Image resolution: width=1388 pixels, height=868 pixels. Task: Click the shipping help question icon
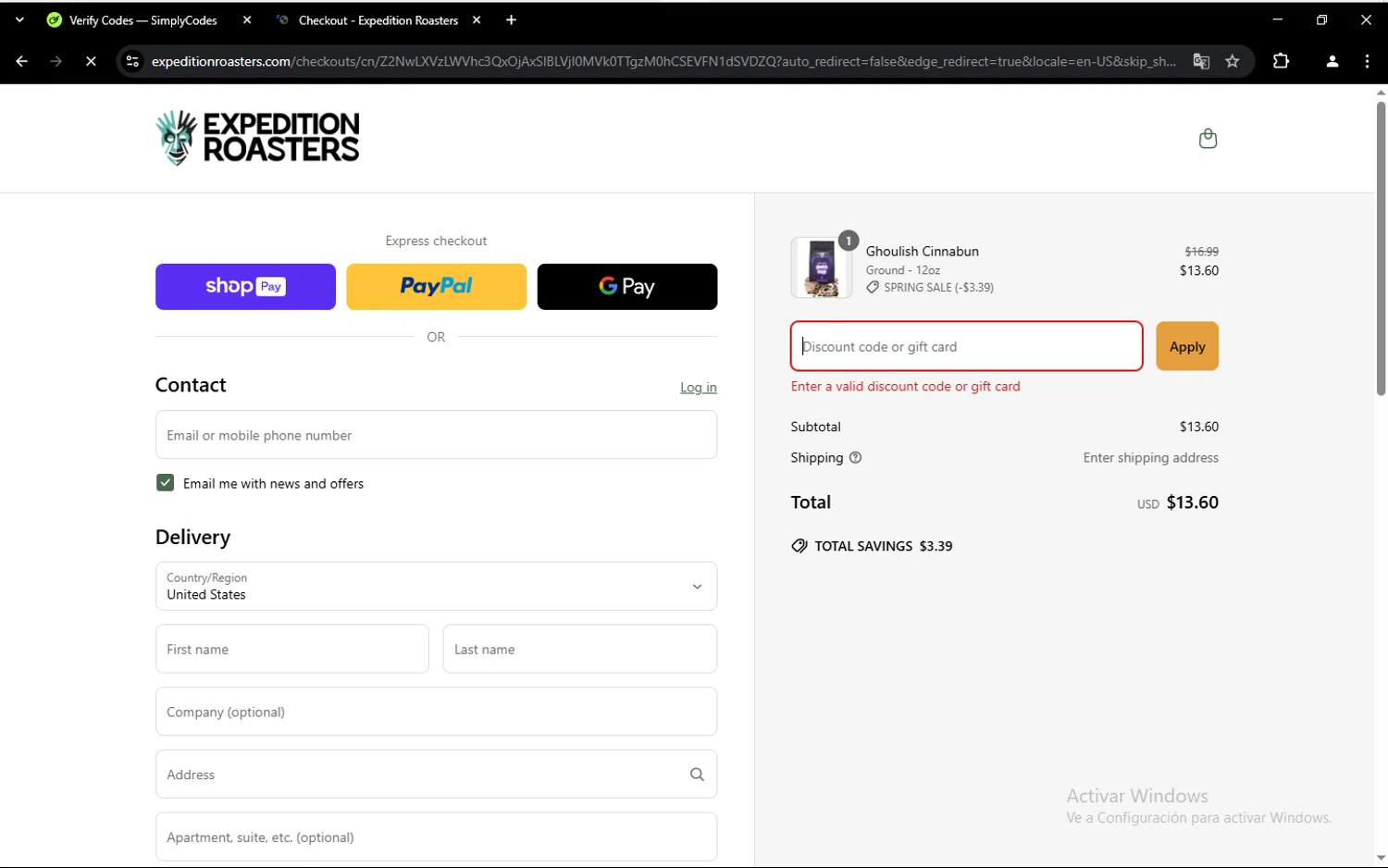click(x=855, y=457)
